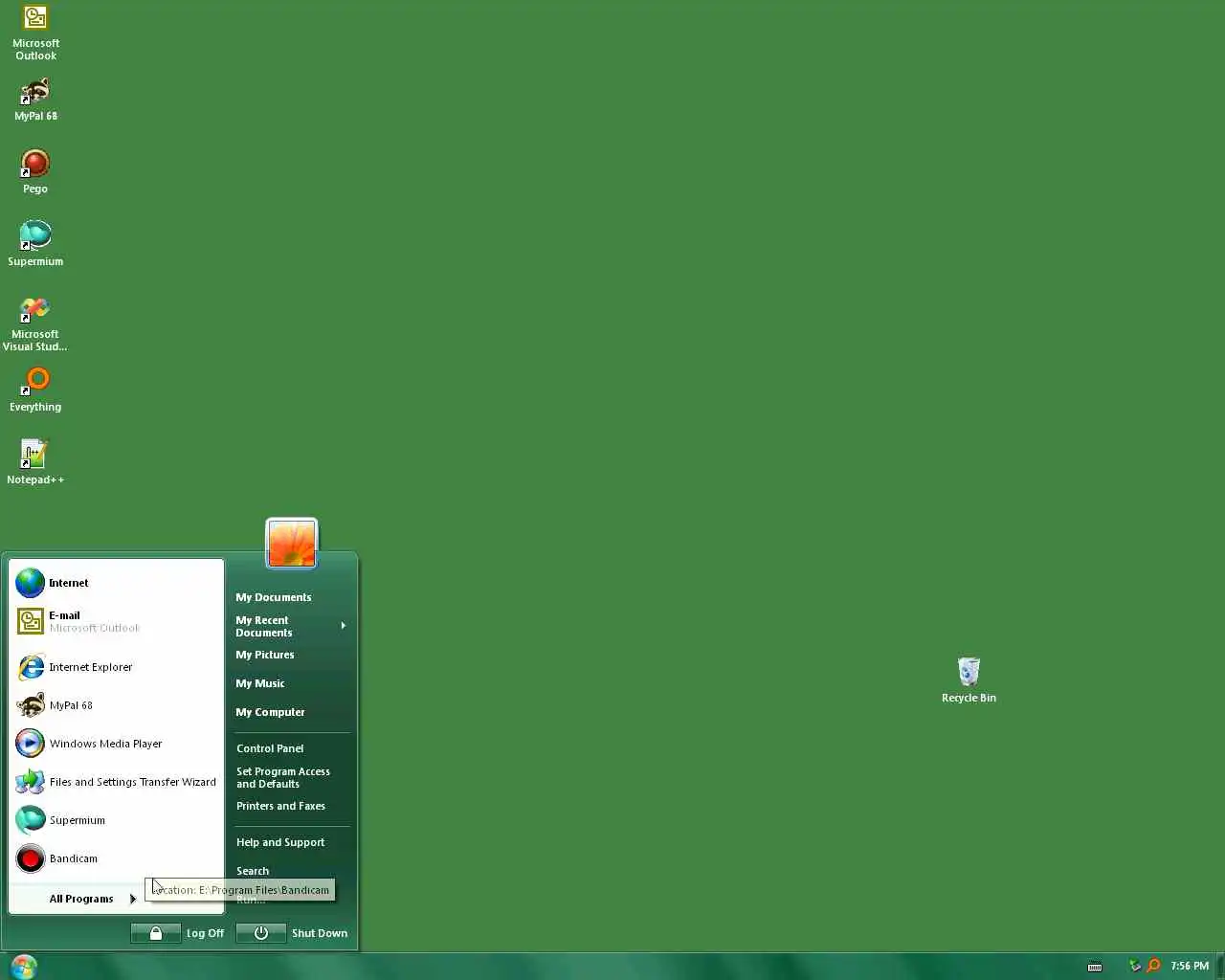
Task: Open Control Panel from the Start menu
Action: [292, 748]
